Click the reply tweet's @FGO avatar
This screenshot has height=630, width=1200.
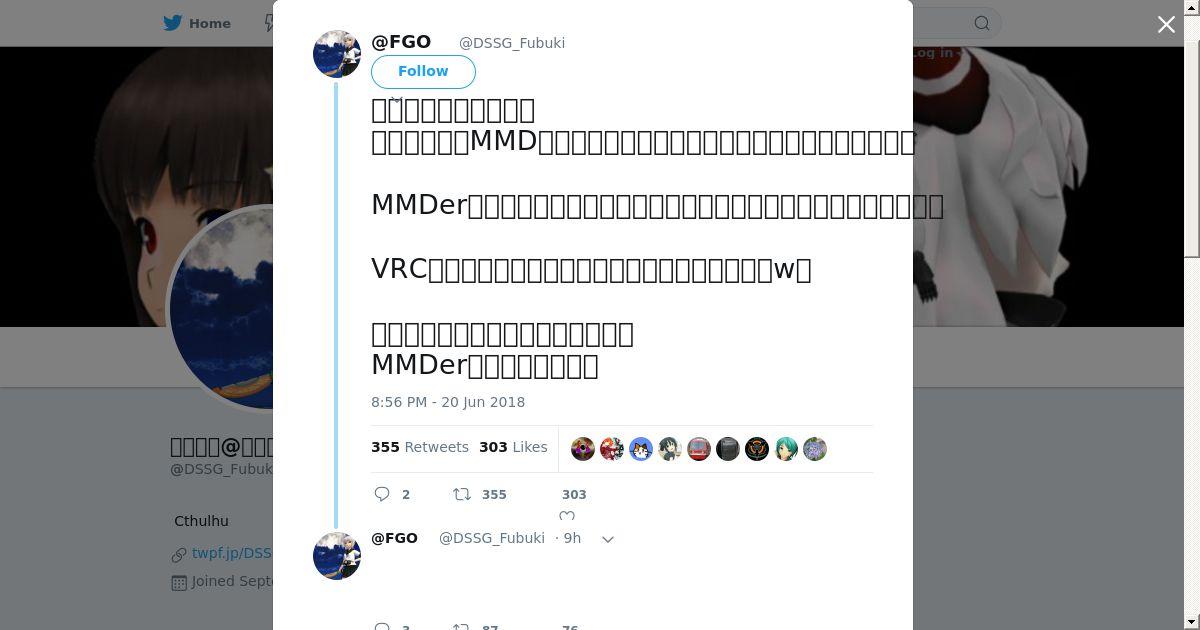[x=337, y=555]
